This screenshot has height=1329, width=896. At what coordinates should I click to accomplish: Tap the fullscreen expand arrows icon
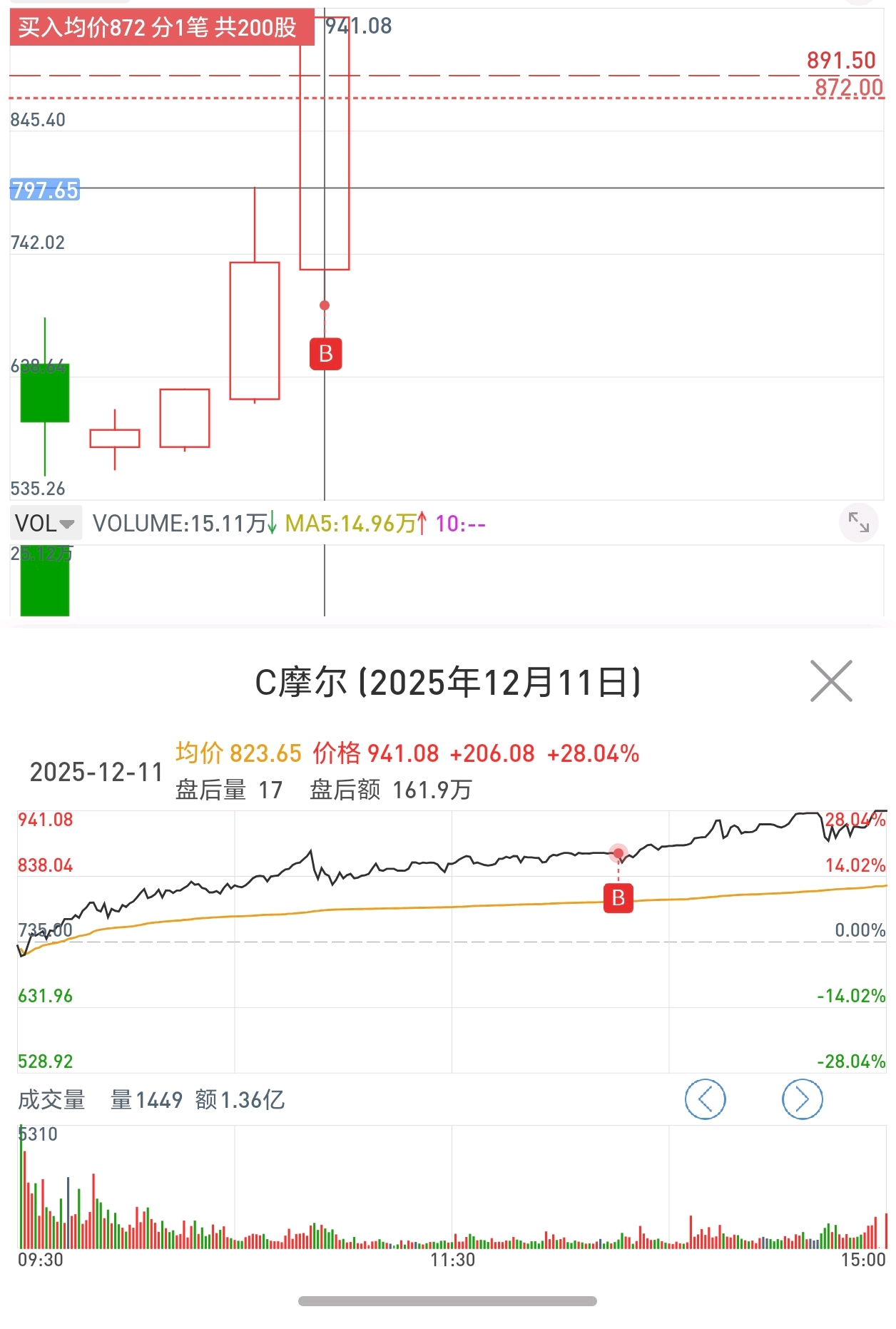coord(858,523)
